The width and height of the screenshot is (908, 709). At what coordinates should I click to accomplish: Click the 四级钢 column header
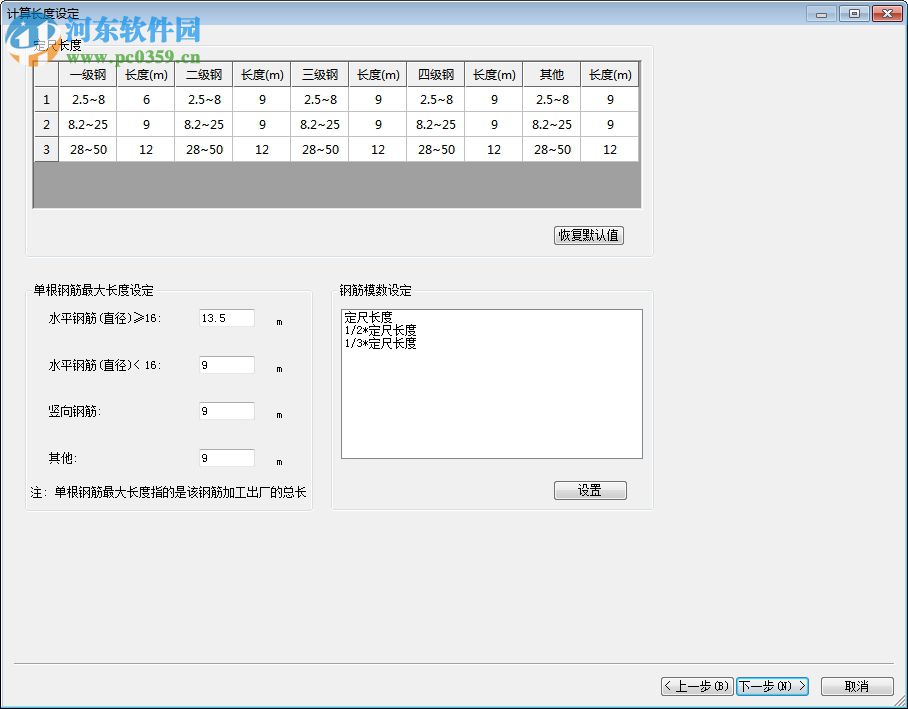pos(435,74)
